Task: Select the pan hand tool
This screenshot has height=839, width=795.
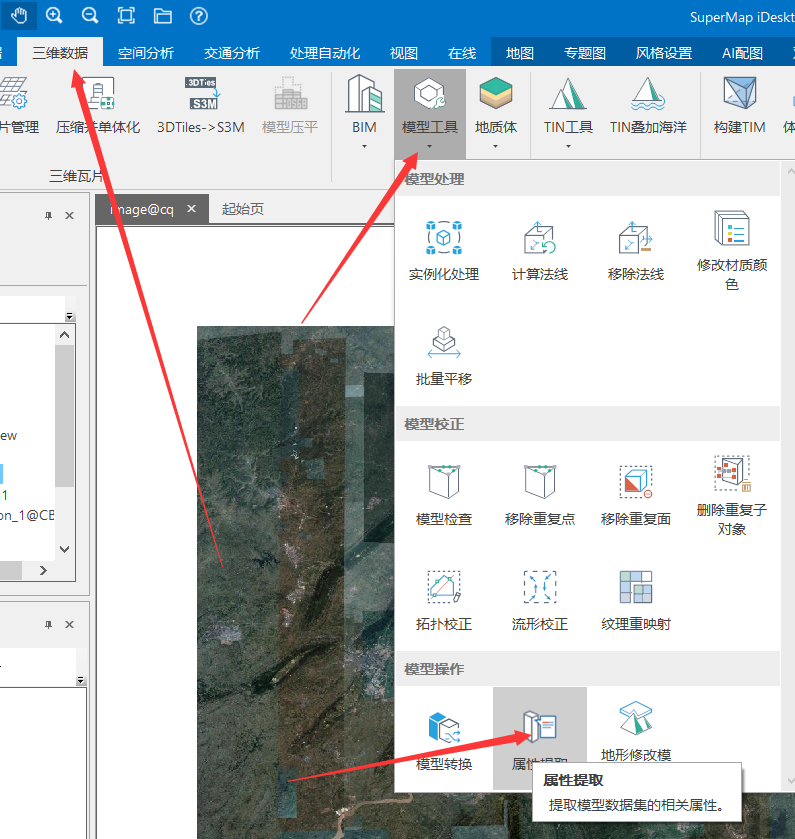Action: 19,16
